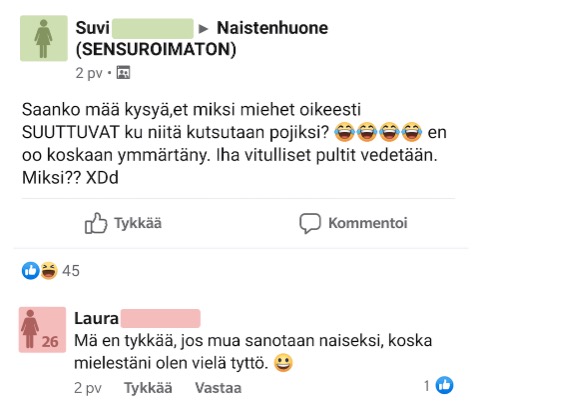575x405 pixels.
Task: Click the arrow between Suvi and Naistenhuone
Action: [x=204, y=29]
